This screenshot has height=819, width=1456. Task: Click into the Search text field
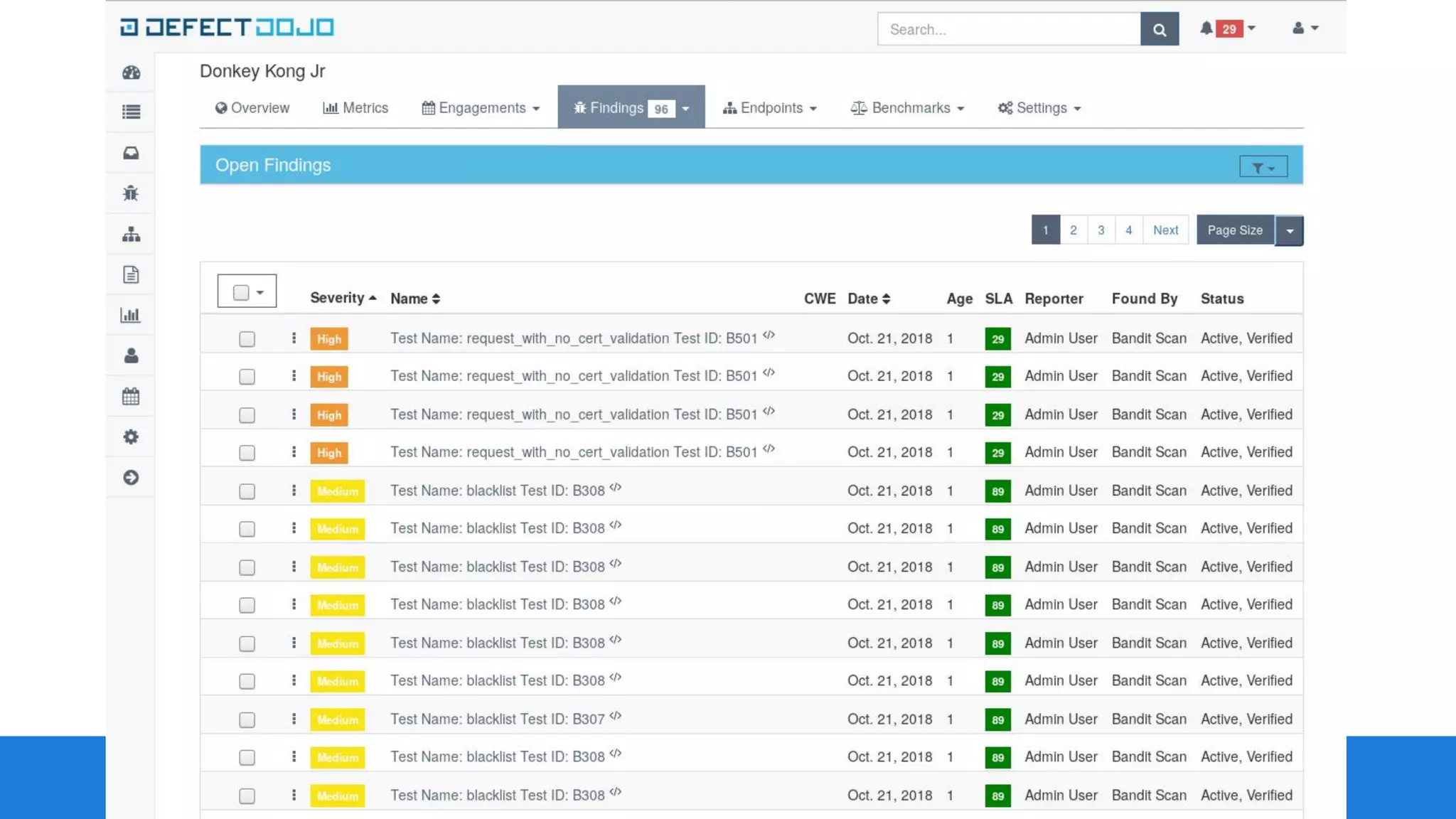(1010, 29)
